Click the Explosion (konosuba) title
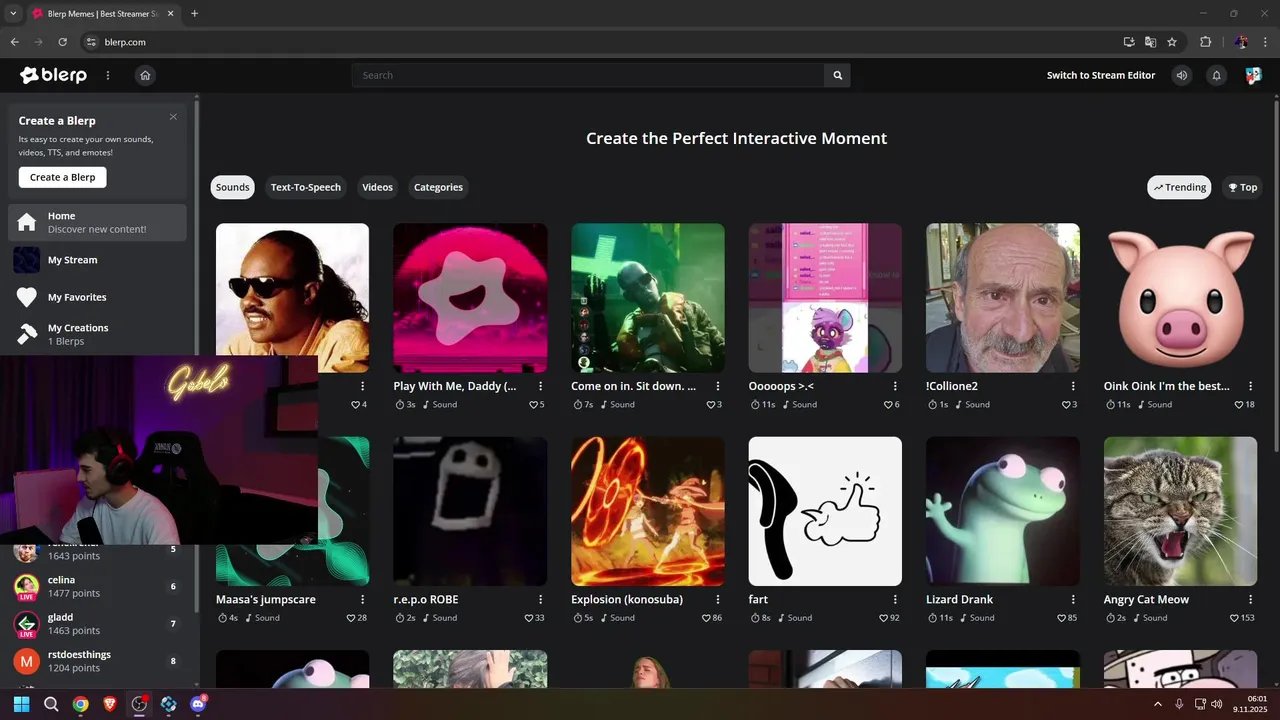 click(627, 600)
